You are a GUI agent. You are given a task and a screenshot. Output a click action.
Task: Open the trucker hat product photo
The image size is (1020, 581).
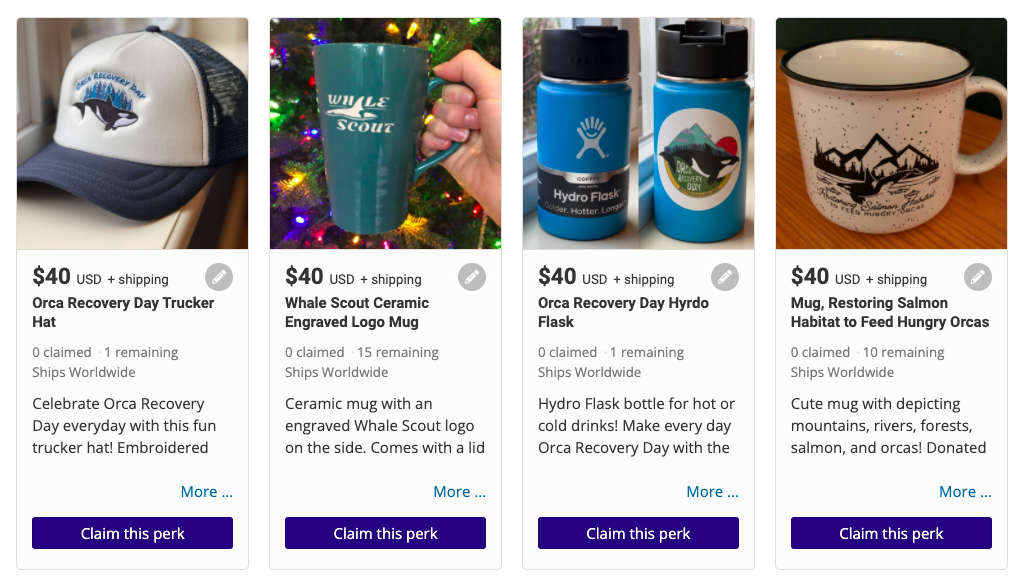click(132, 133)
